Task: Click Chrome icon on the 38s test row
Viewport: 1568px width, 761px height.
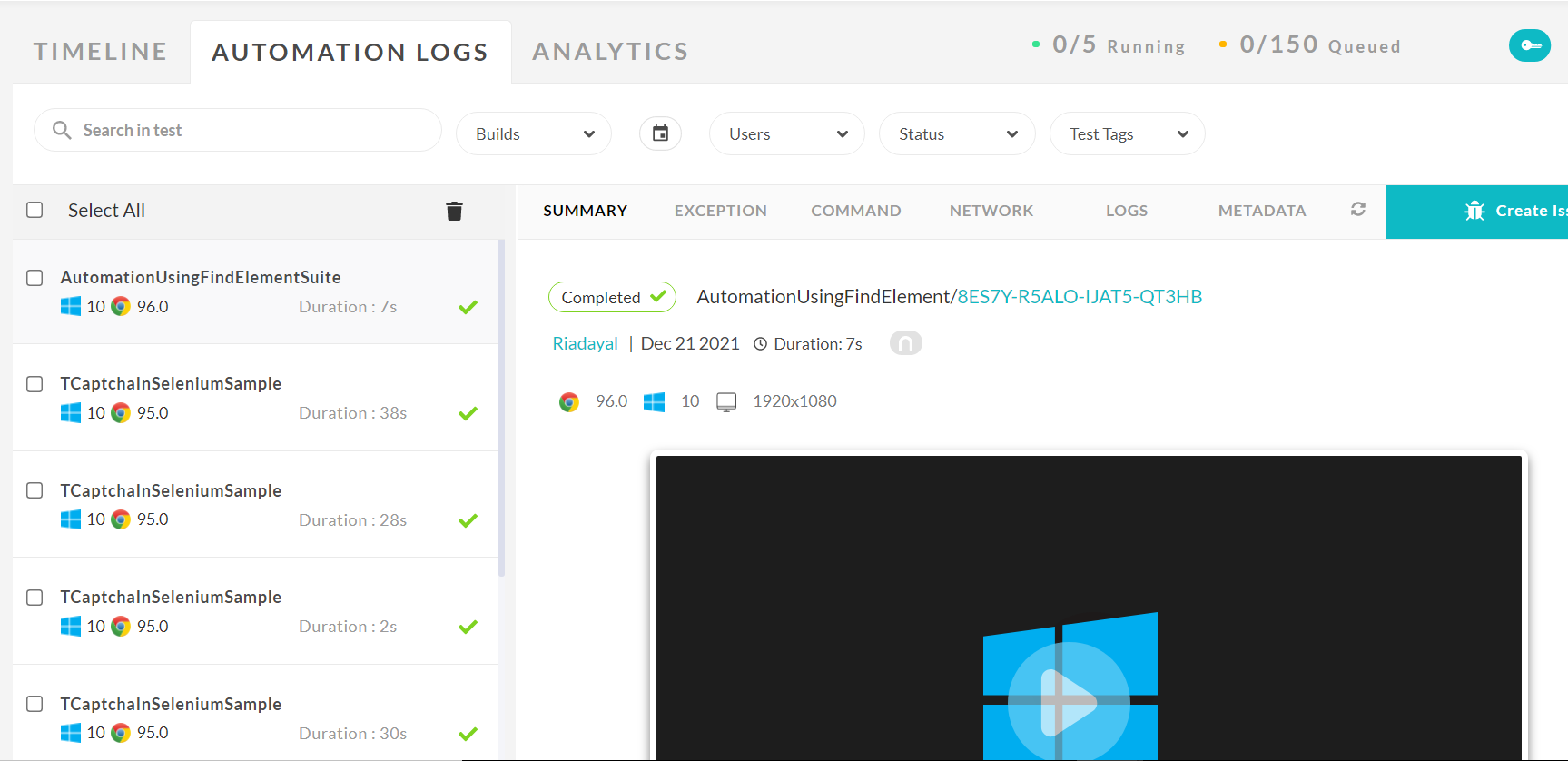Action: click(121, 412)
